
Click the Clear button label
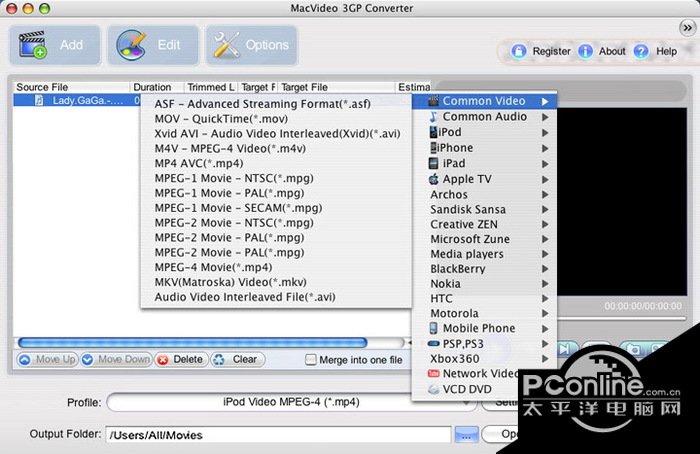(245, 359)
